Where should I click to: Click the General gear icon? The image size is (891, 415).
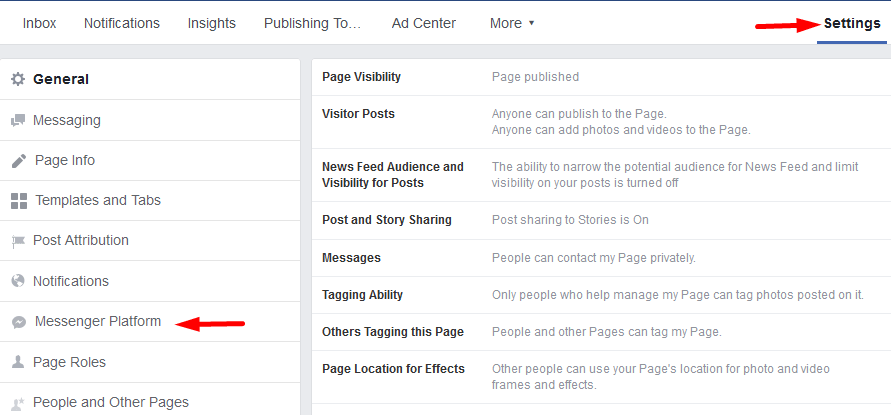click(18, 80)
